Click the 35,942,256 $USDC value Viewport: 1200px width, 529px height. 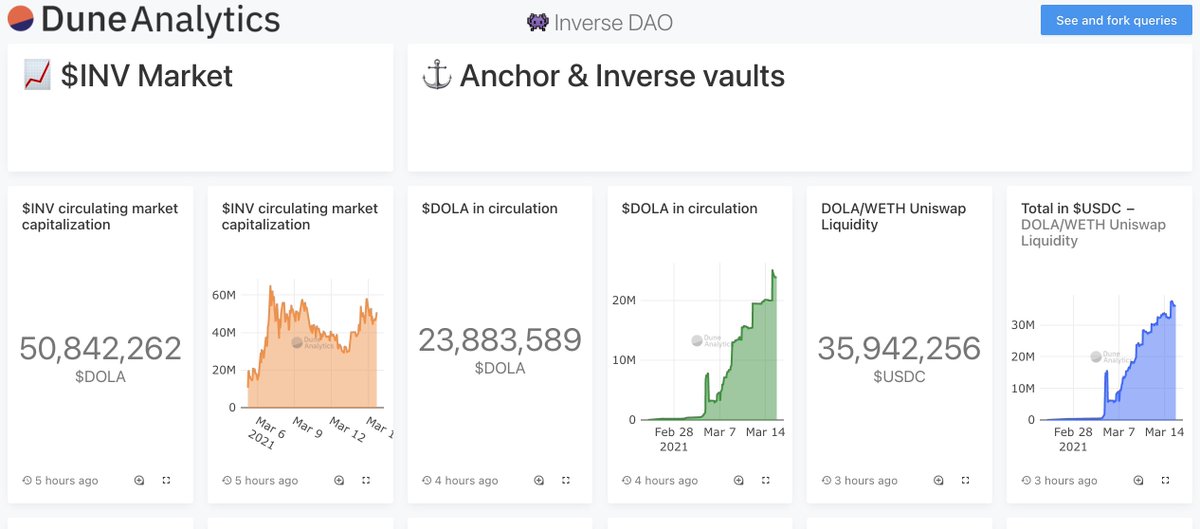[x=900, y=348]
